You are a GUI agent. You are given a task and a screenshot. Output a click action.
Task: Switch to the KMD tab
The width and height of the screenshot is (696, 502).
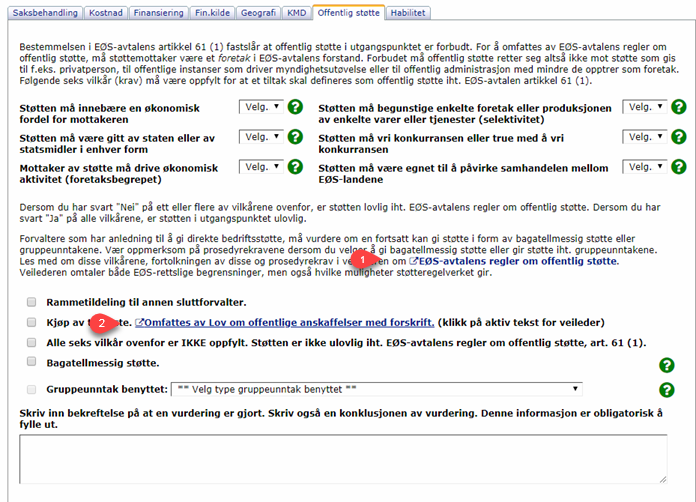(x=297, y=13)
